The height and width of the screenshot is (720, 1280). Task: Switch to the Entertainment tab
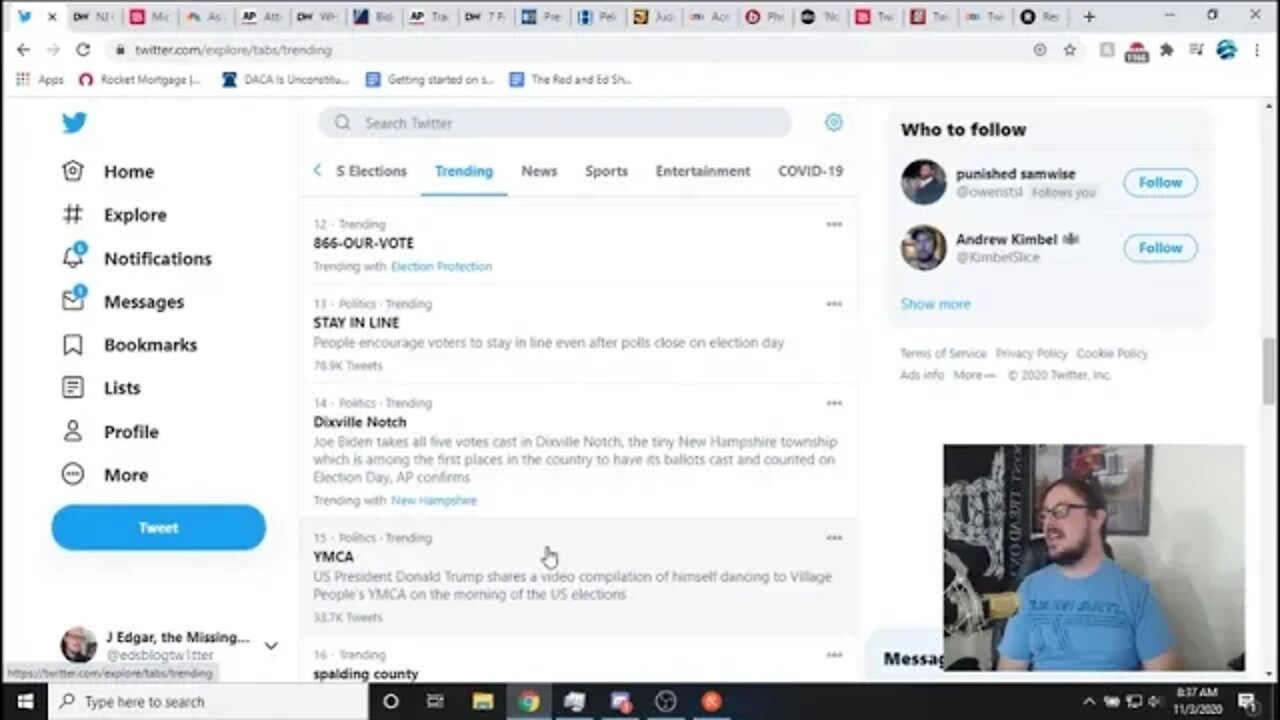(x=702, y=171)
